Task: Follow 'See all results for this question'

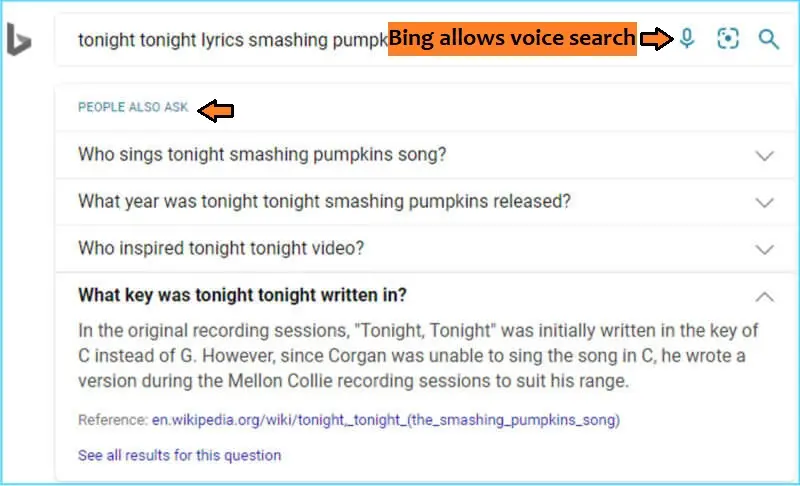Action: pos(180,455)
